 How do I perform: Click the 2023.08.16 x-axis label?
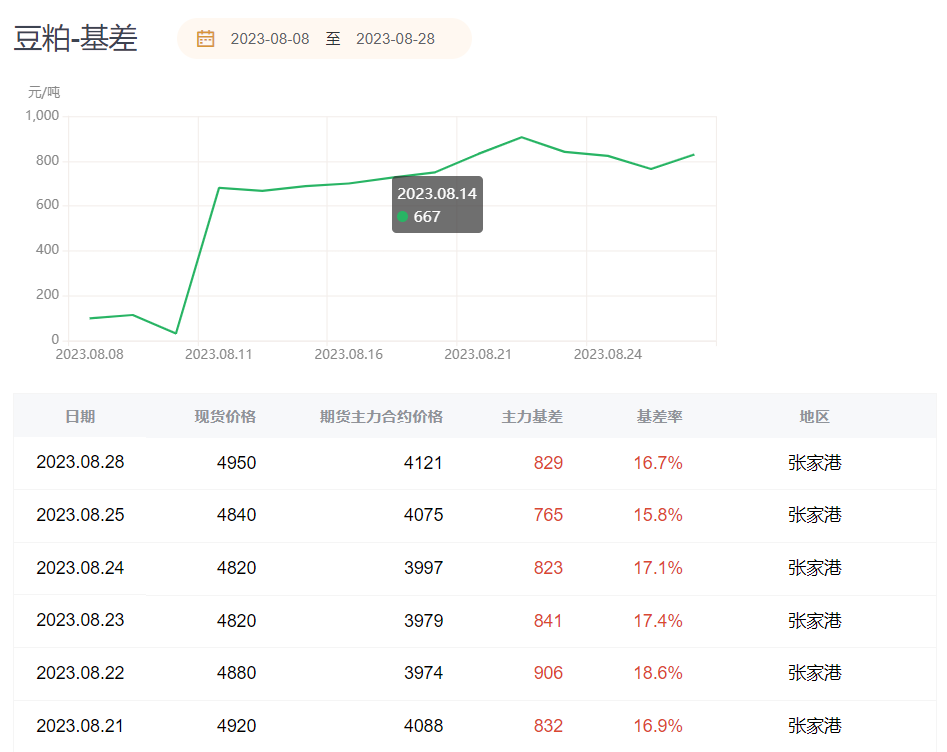[x=348, y=355]
